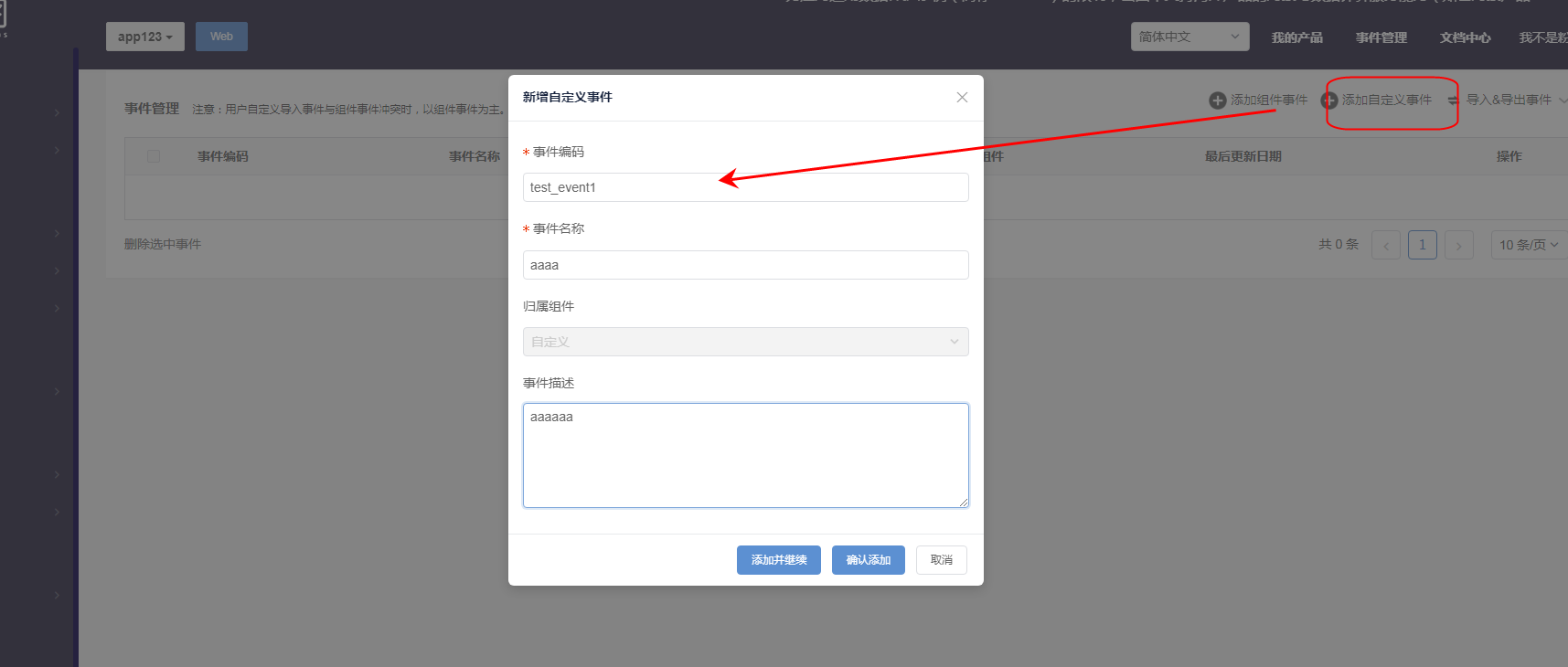Go to the previous page arrow

tap(1385, 245)
